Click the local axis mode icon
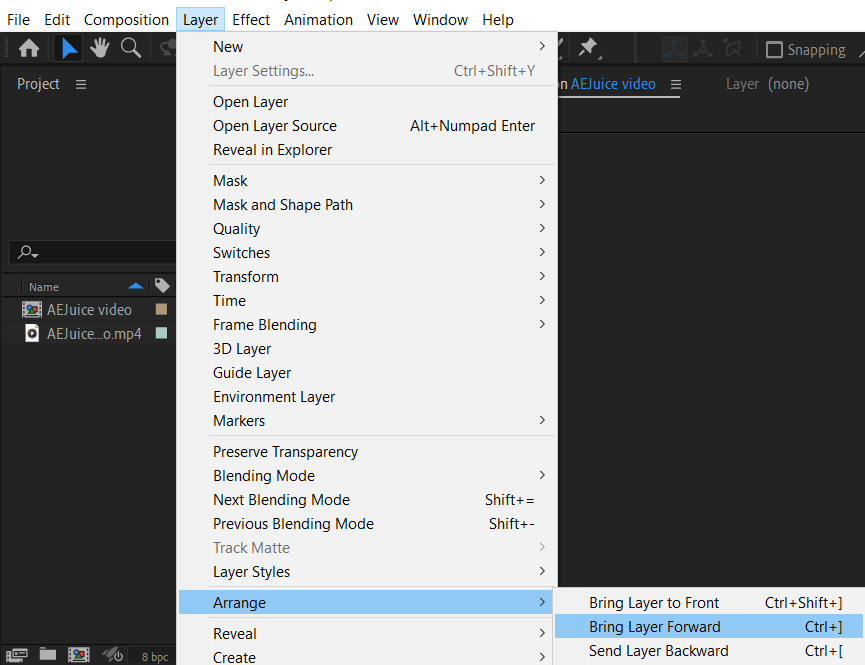The image size is (865, 665). 674,50
